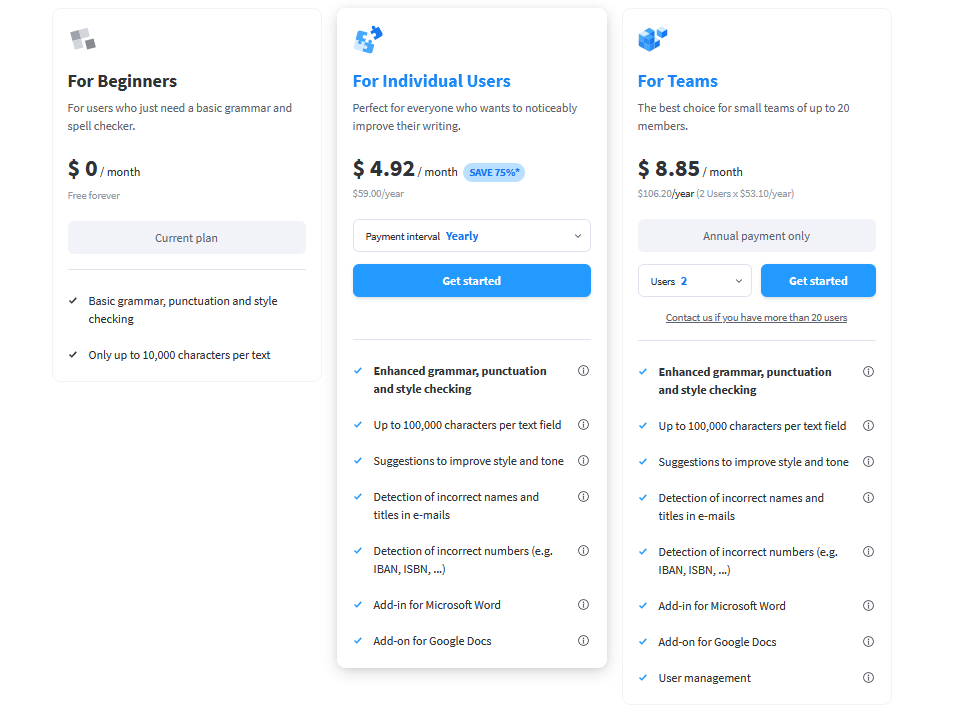The height and width of the screenshot is (716, 963).
Task: Show info for Teams incorrect names detection
Action: click(x=868, y=498)
